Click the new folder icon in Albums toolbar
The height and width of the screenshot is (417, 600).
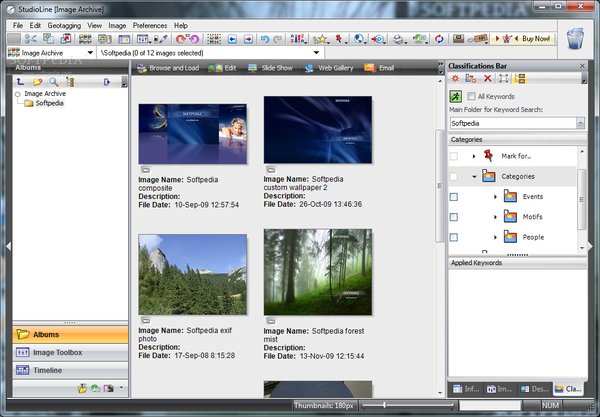(37, 81)
